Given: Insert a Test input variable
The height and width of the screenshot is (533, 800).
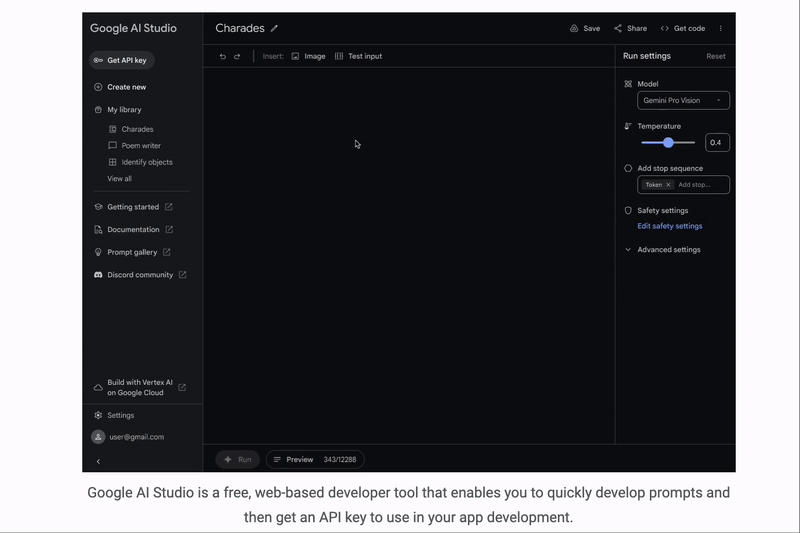Looking at the screenshot, I should click(x=358, y=57).
